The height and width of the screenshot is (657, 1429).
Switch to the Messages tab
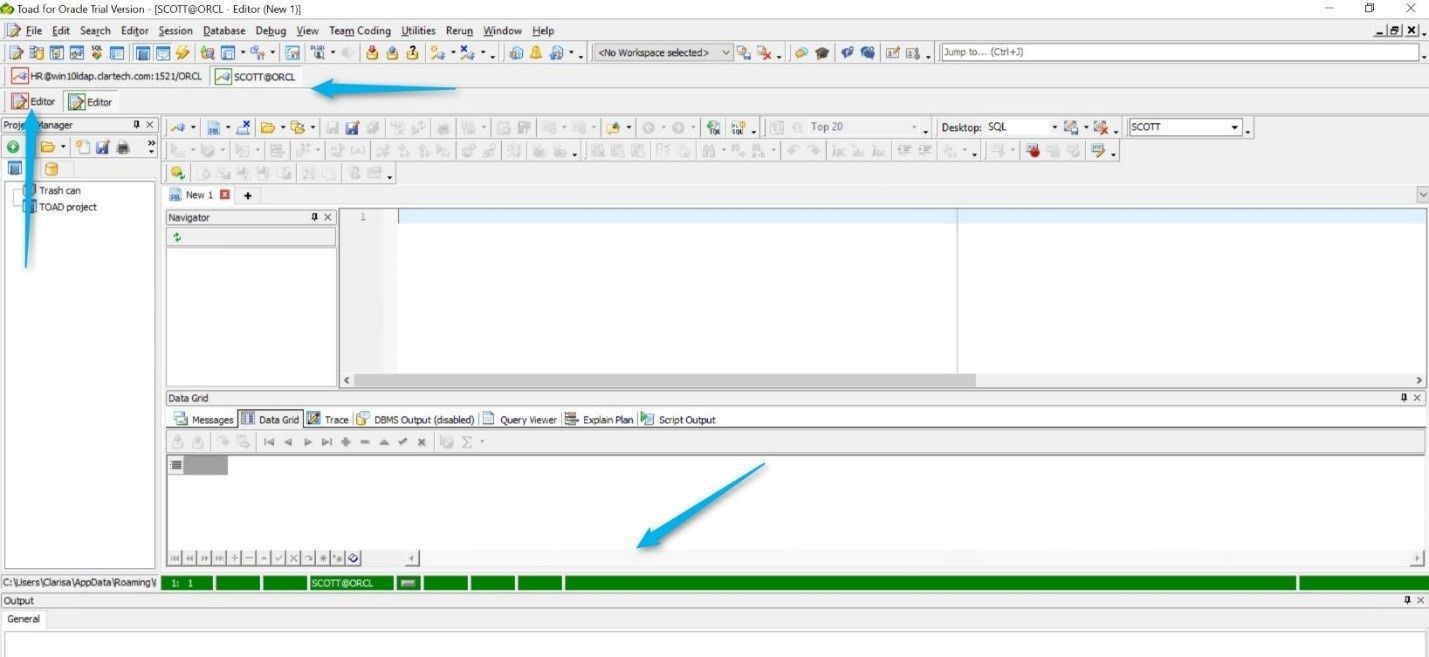click(x=204, y=420)
